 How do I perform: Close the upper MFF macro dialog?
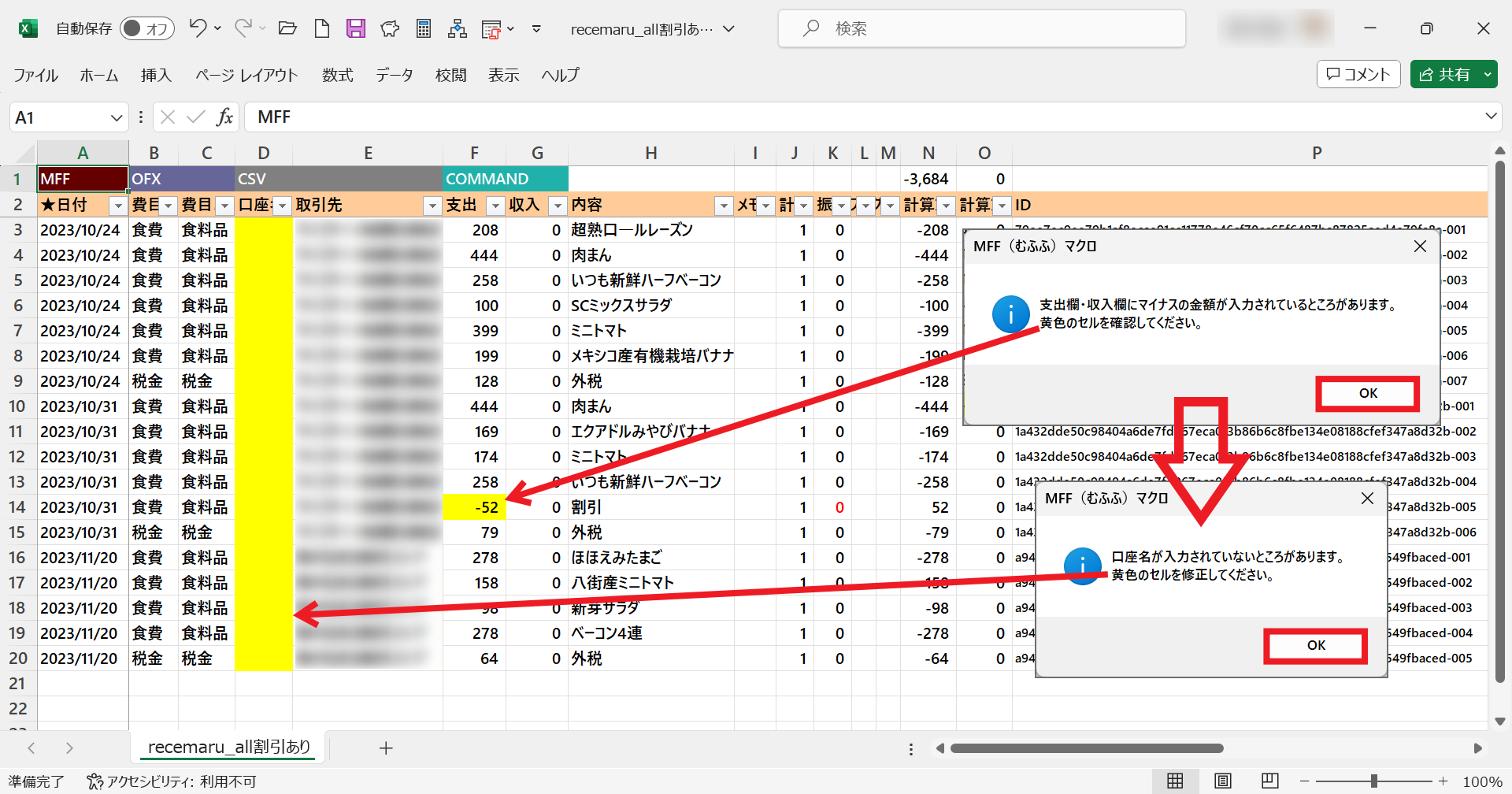coord(1420,247)
